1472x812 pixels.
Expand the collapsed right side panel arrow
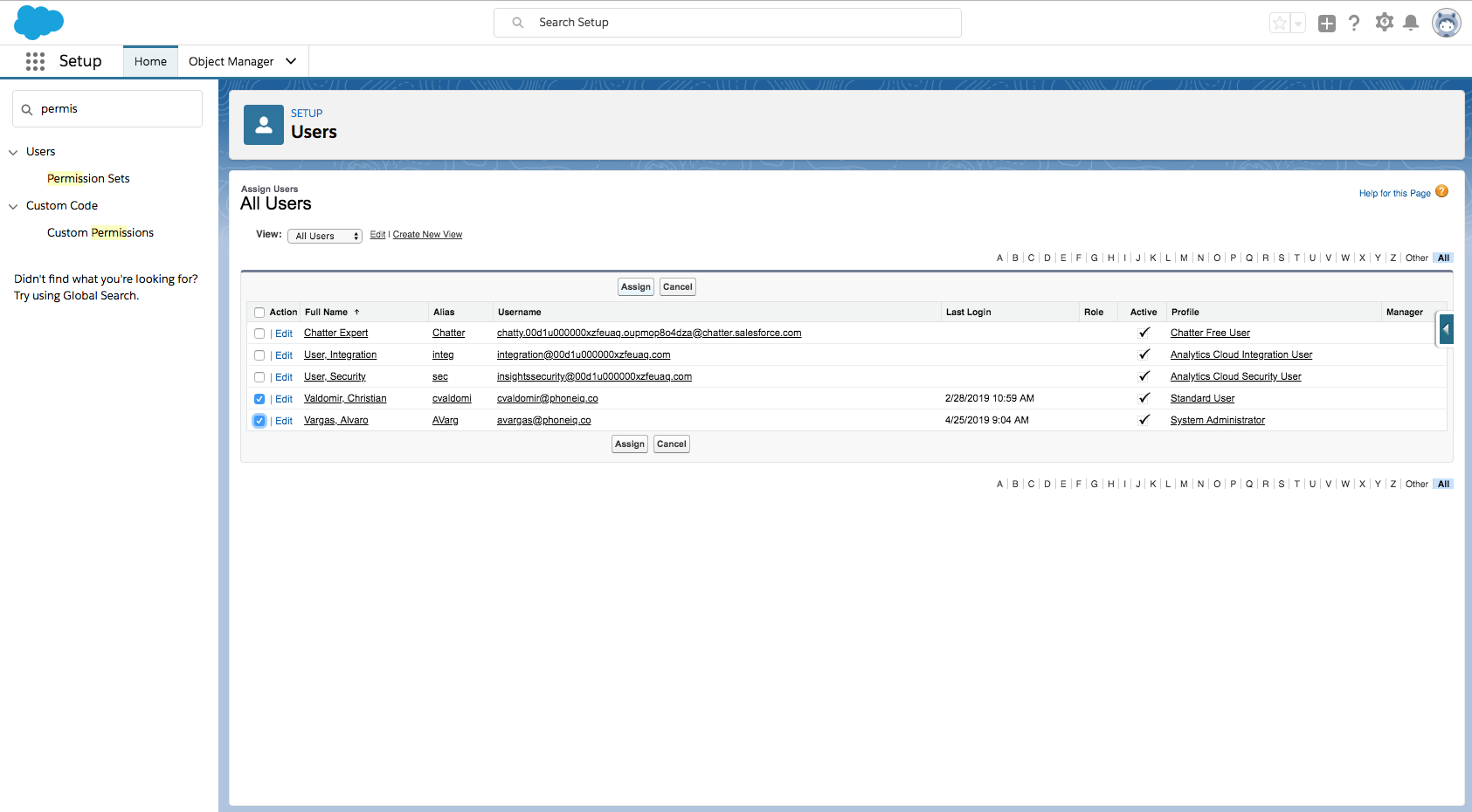click(x=1446, y=329)
